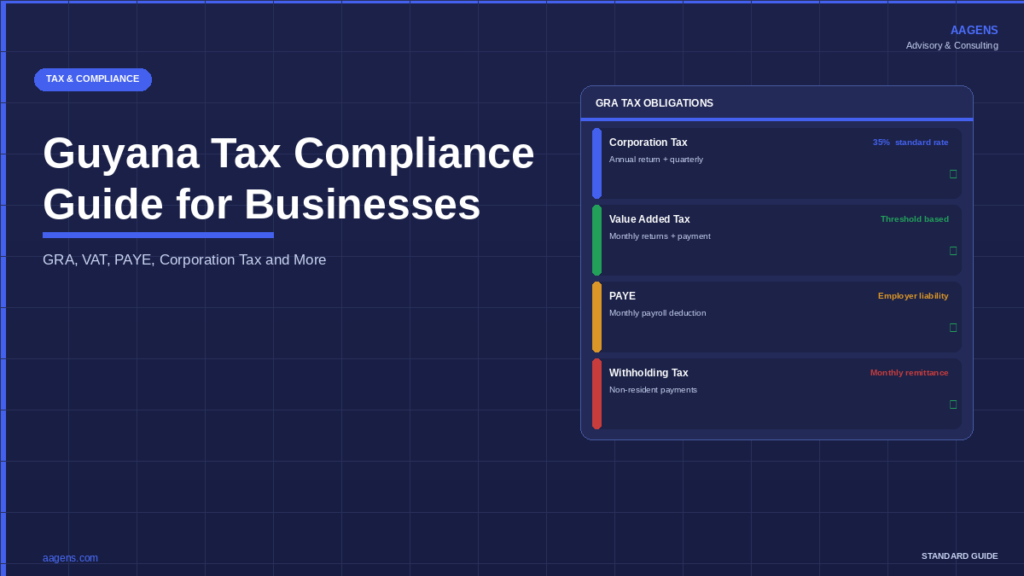This screenshot has width=1024, height=576.
Task: Click the orange PAYE color bar
Action: coord(597,317)
